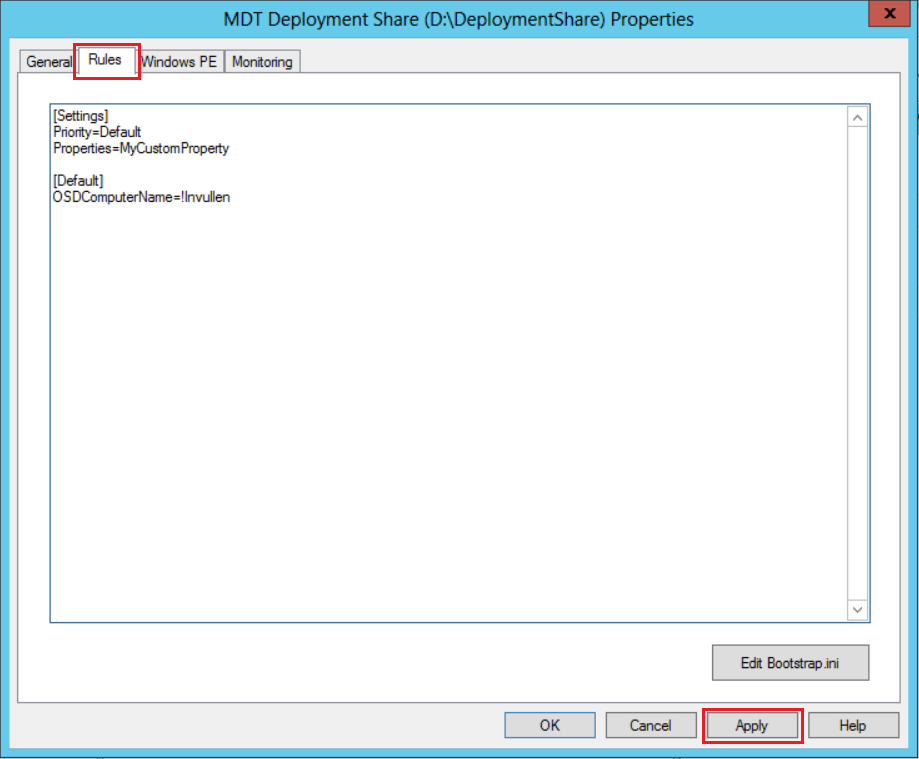
Task: Switch to the General tab
Action: click(x=48, y=62)
